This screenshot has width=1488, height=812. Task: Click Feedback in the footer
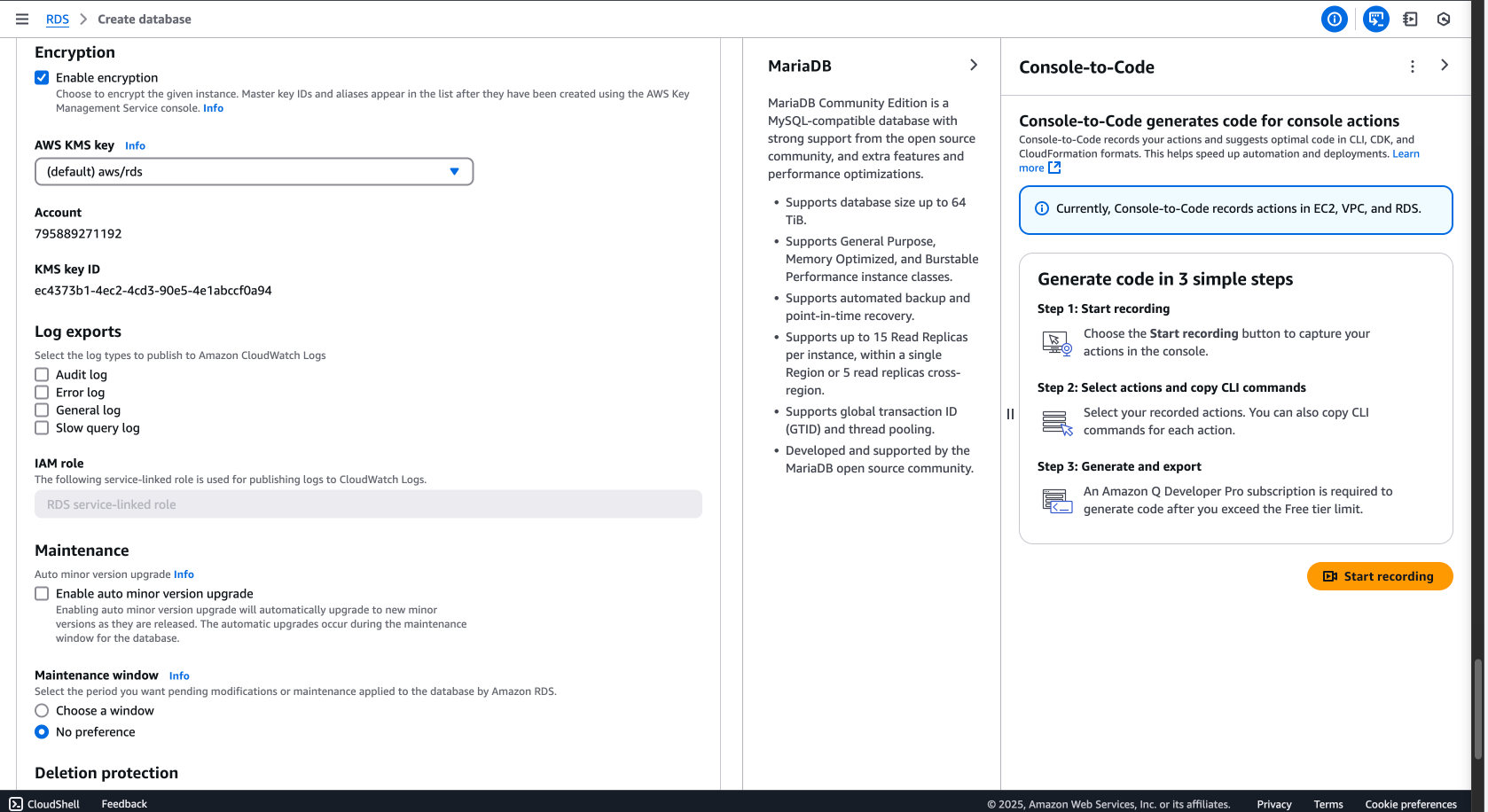(x=124, y=804)
